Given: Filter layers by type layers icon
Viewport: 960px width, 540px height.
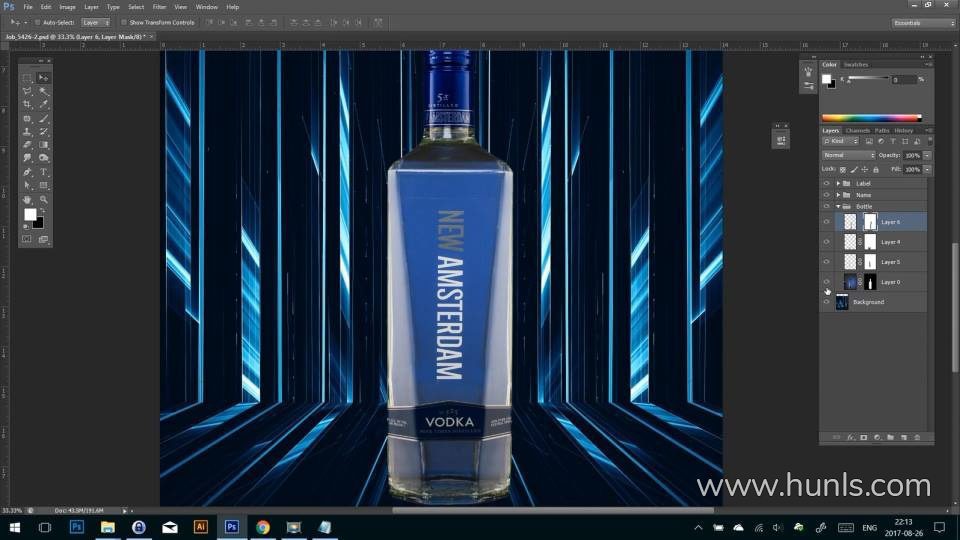Looking at the screenshot, I should [x=893, y=141].
